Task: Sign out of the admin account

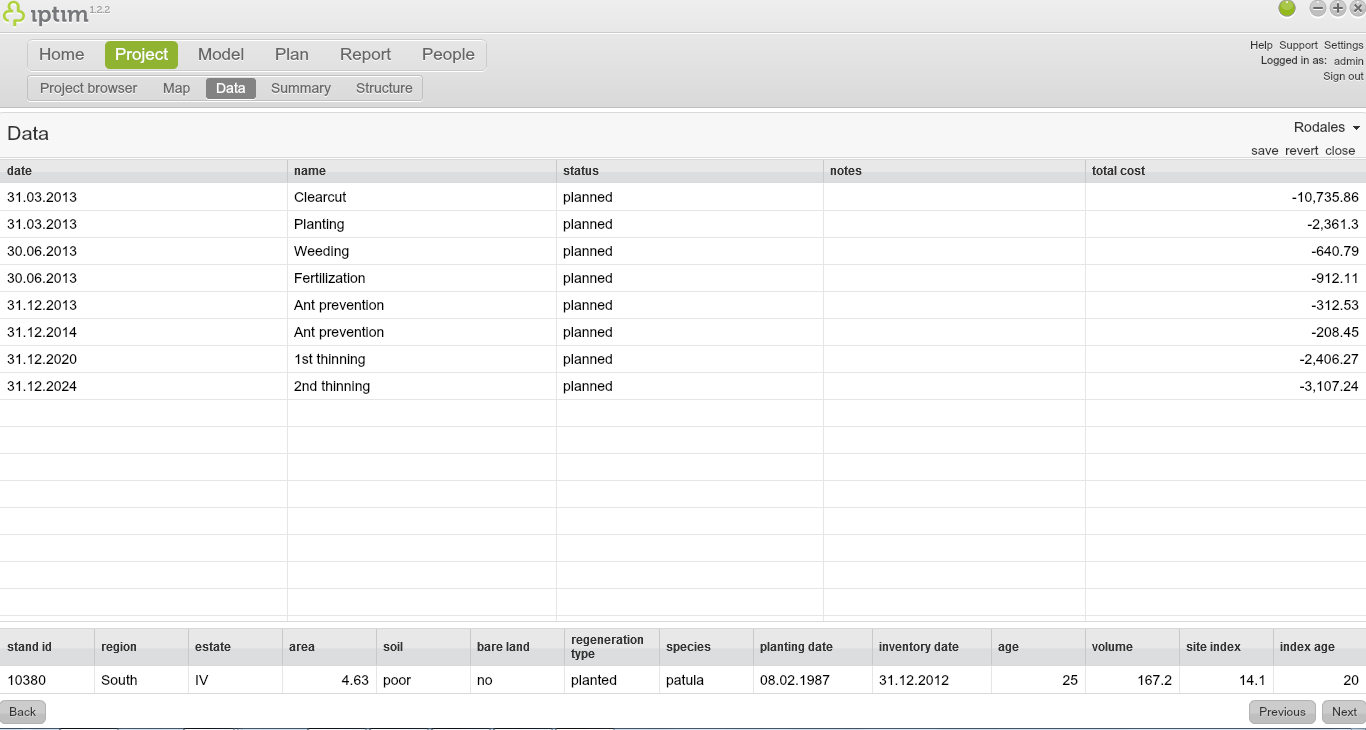Action: tap(1342, 76)
